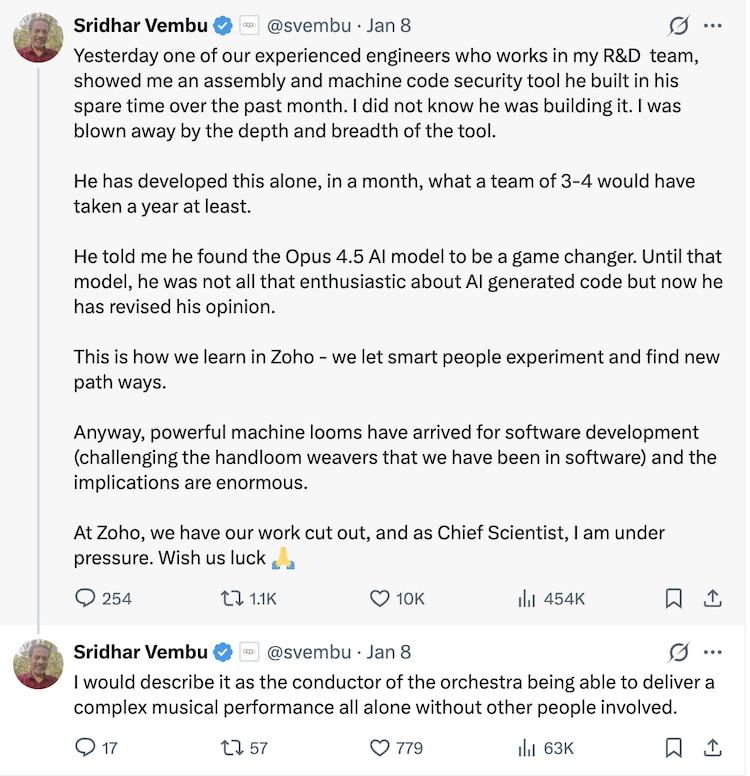The width and height of the screenshot is (750, 776).
Task: Click the Grok icon on second tweet
Action: [677, 652]
